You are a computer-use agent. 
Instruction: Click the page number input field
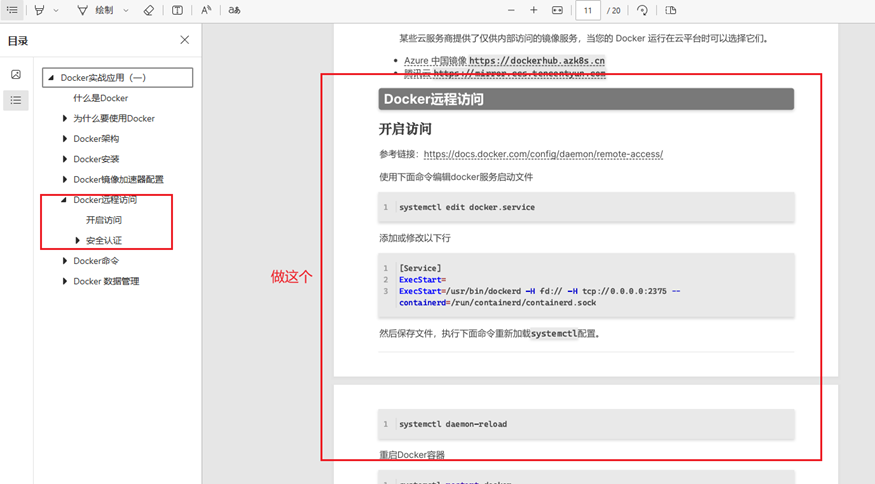(588, 11)
